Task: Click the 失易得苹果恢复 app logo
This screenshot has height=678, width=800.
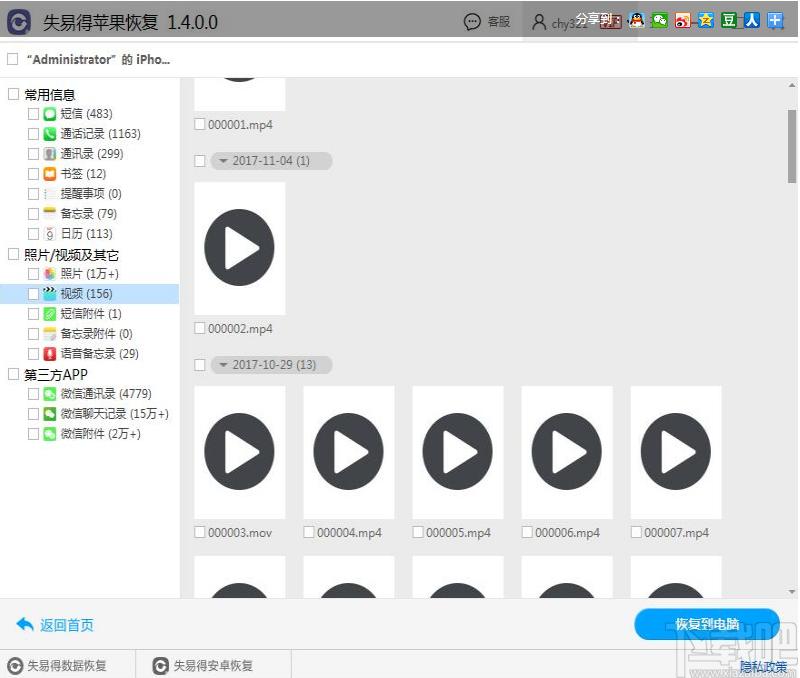Action: 19,22
